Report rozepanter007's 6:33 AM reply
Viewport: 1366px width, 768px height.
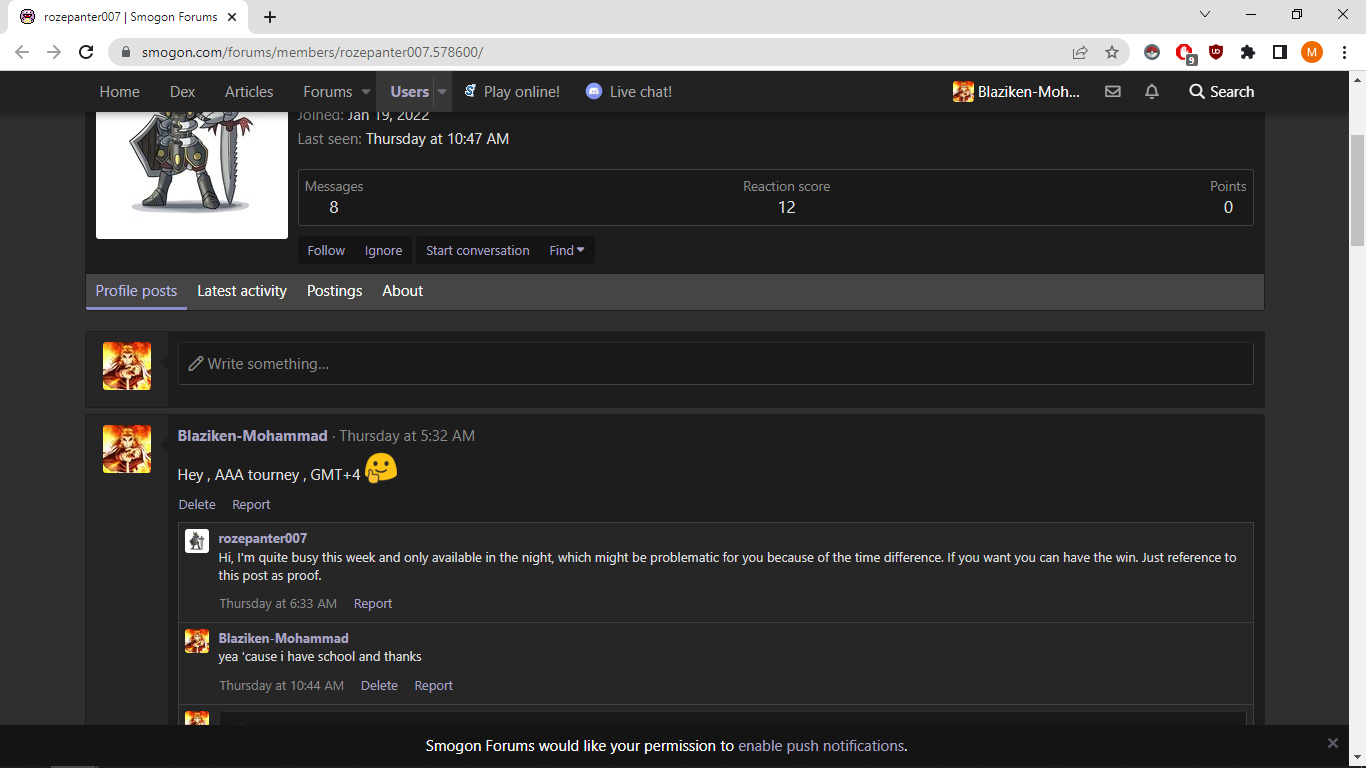(373, 604)
